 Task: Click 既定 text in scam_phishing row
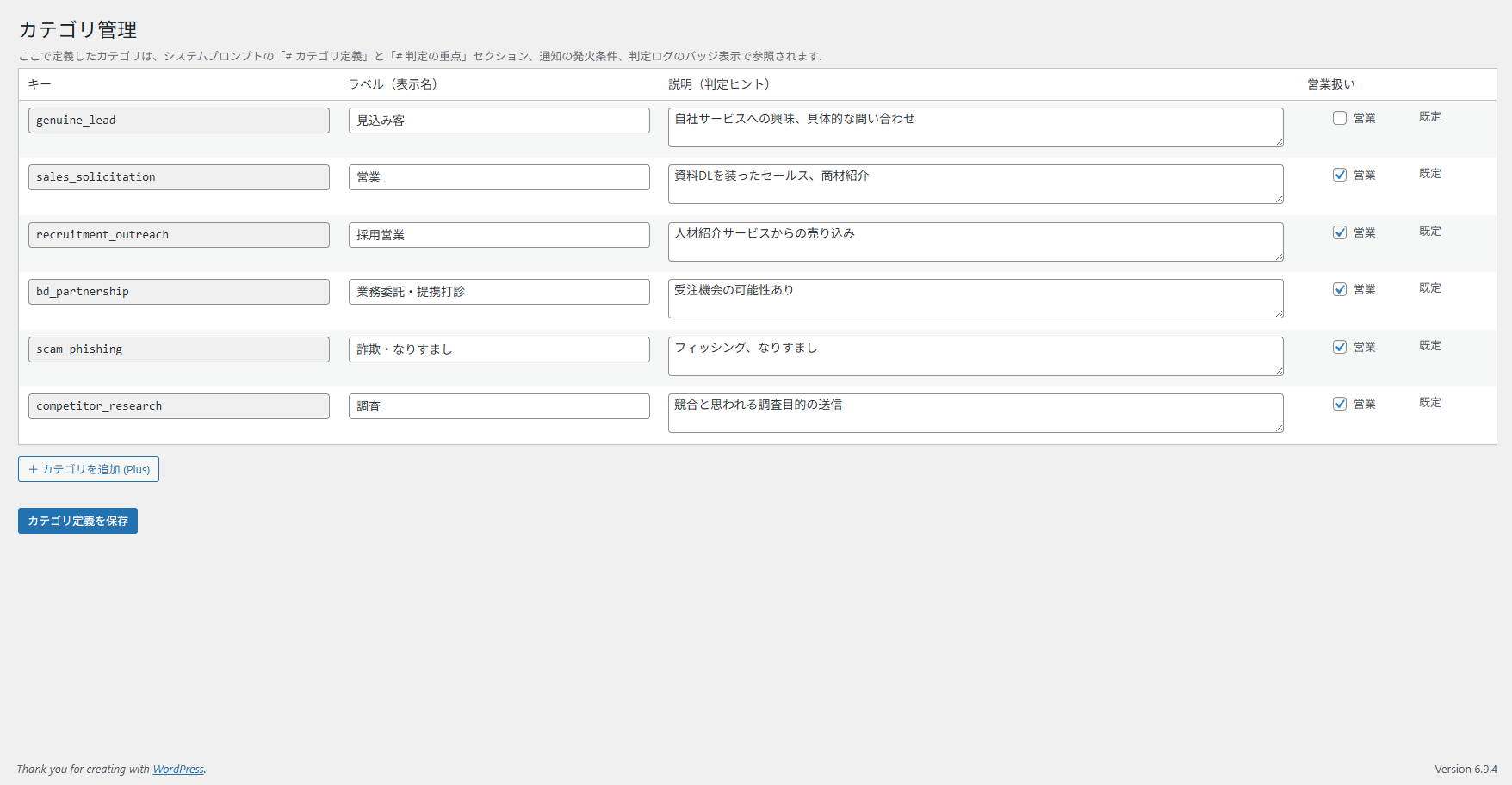1430,345
